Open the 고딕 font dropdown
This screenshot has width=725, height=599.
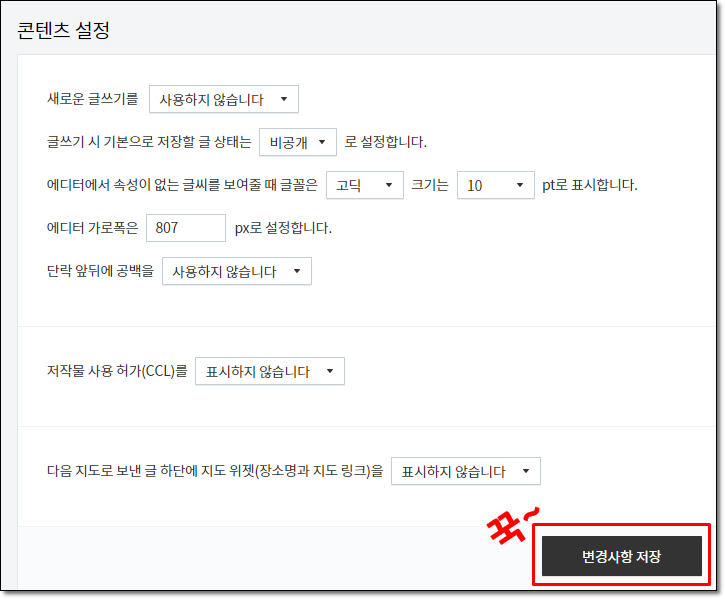[365, 185]
